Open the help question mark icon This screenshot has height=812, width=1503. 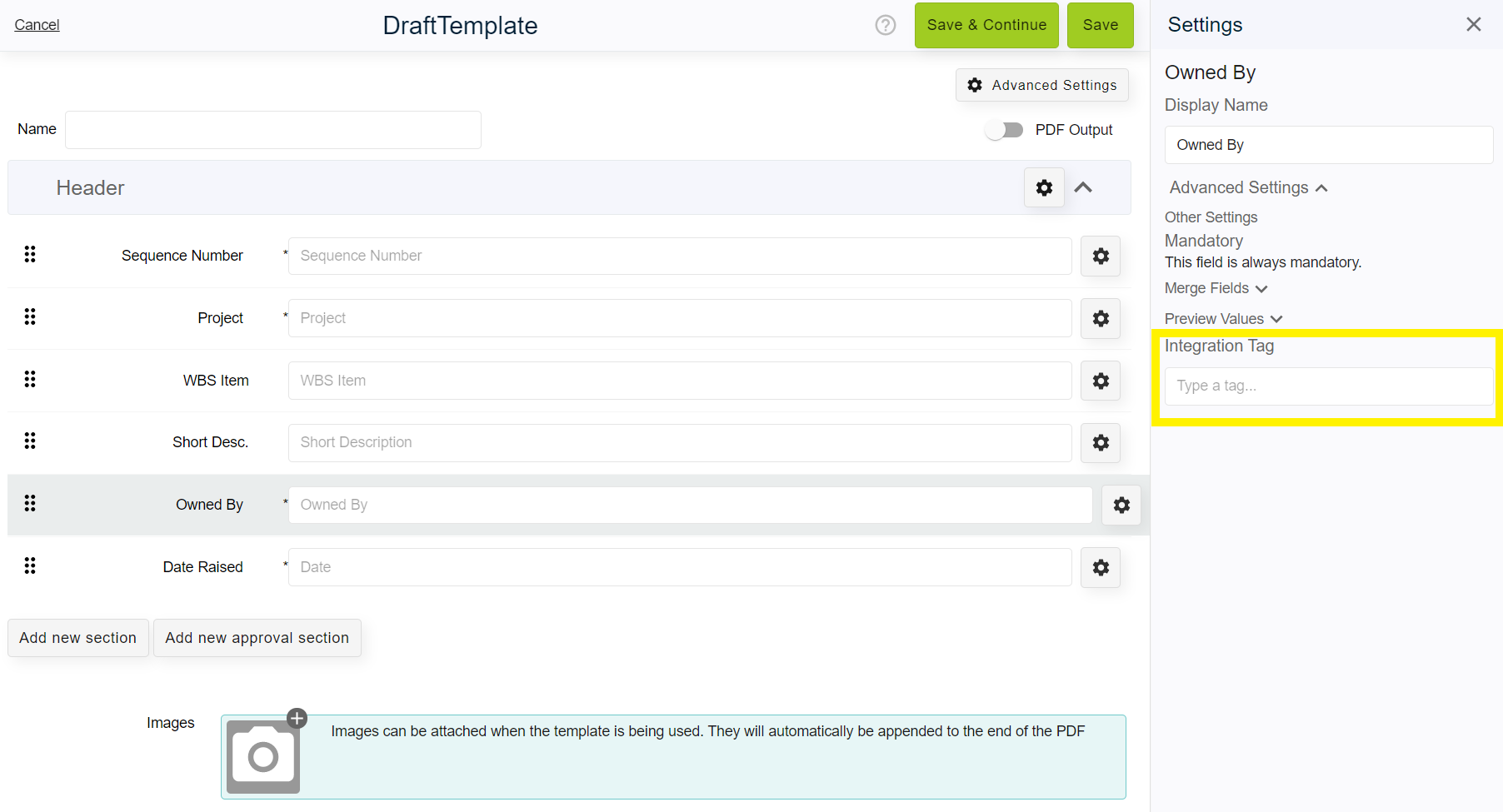click(x=885, y=25)
